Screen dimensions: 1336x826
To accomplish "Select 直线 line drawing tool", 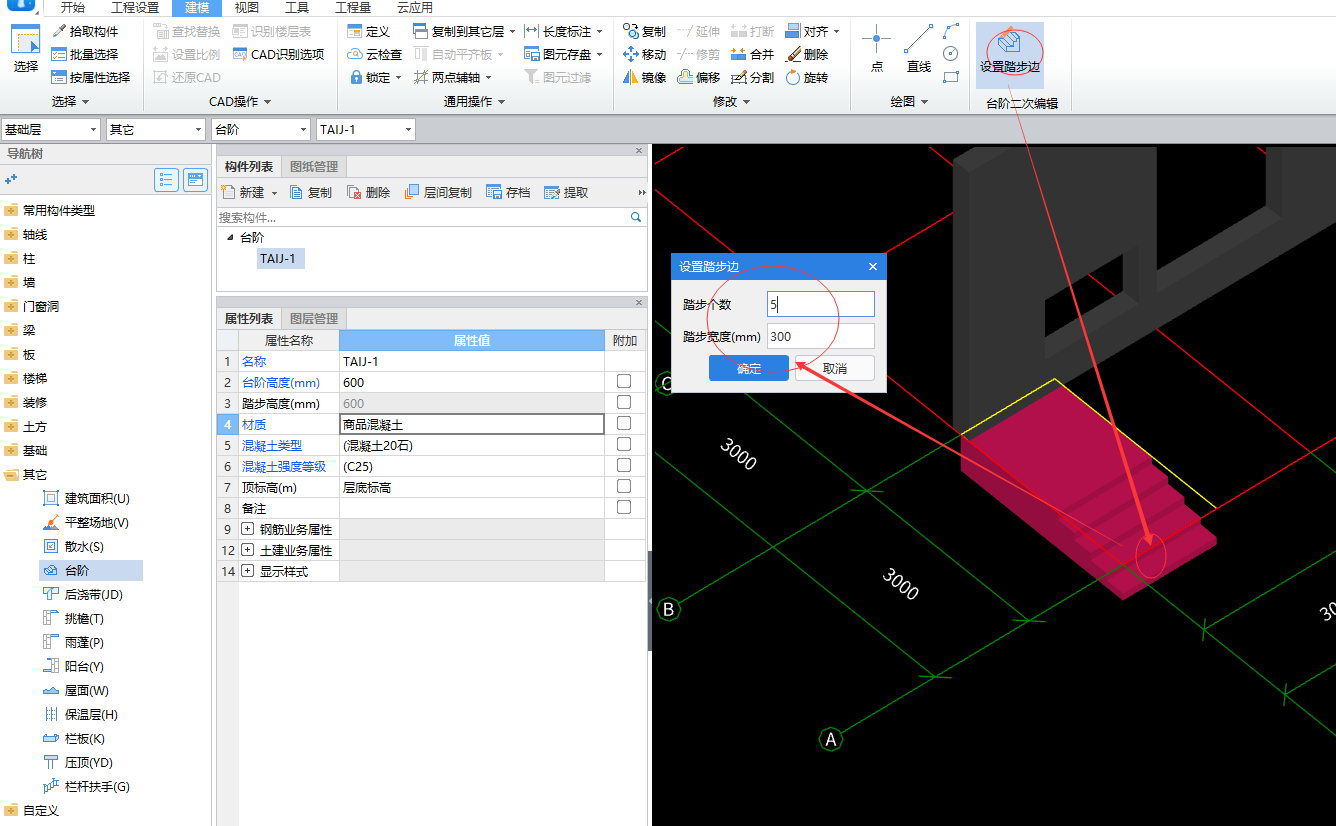I will (x=919, y=50).
